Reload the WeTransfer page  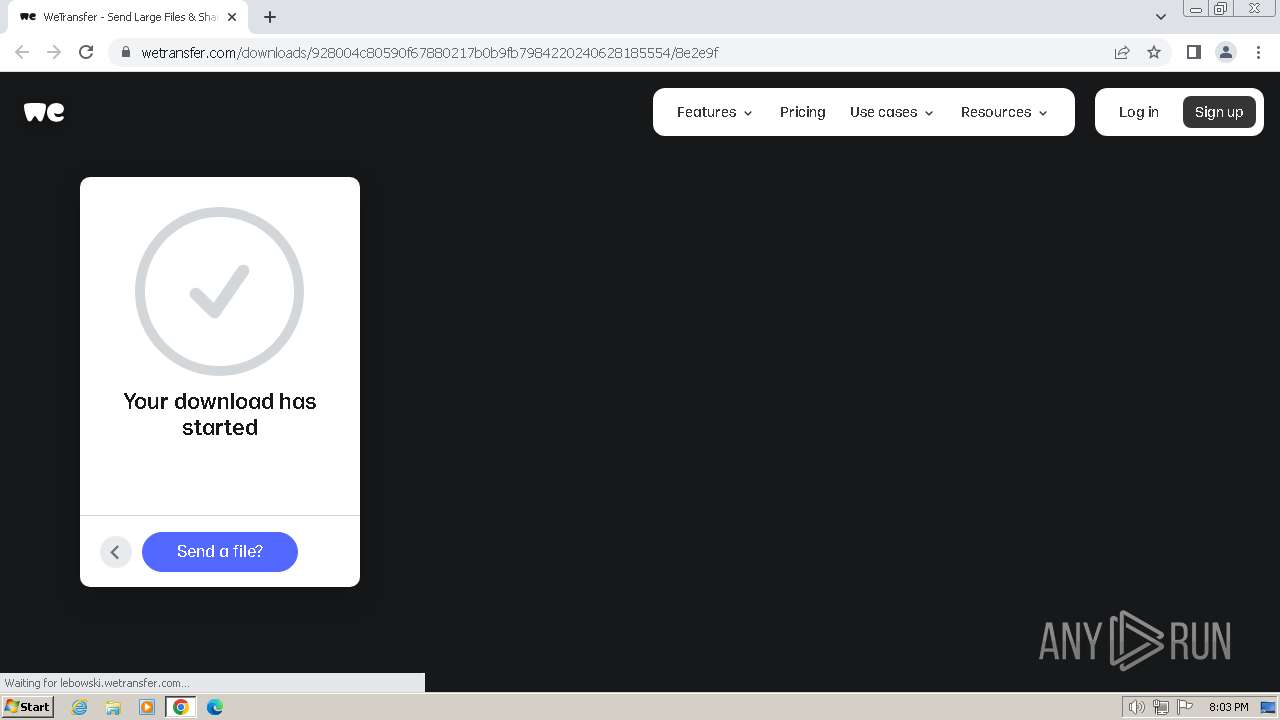[x=86, y=52]
